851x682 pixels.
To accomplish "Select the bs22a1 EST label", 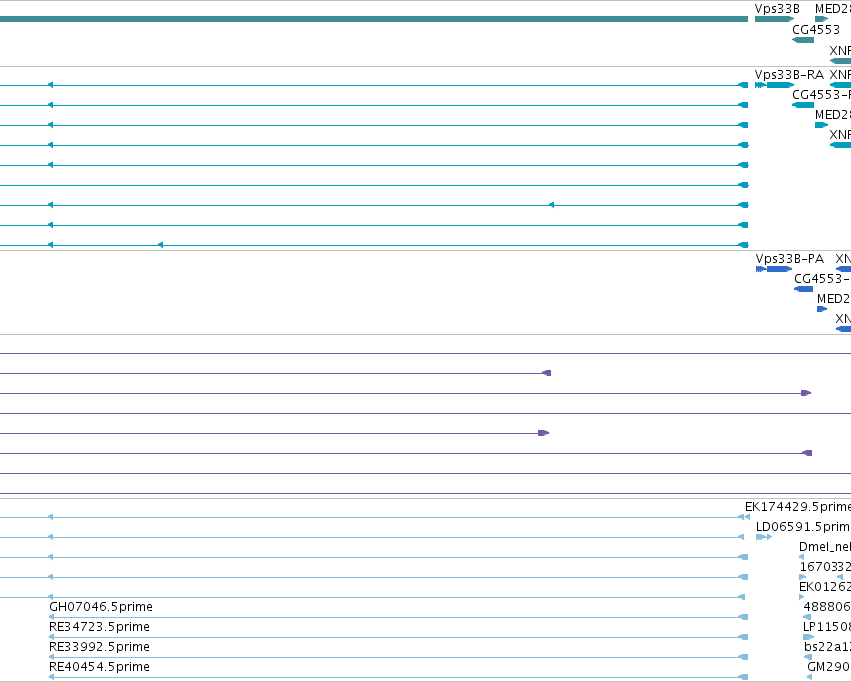I will (x=828, y=647).
